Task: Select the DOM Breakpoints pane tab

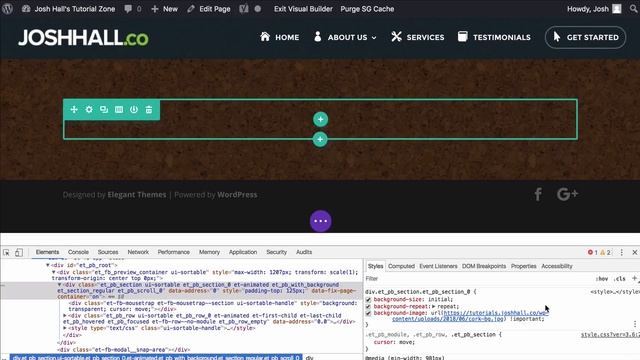Action: coord(484,266)
